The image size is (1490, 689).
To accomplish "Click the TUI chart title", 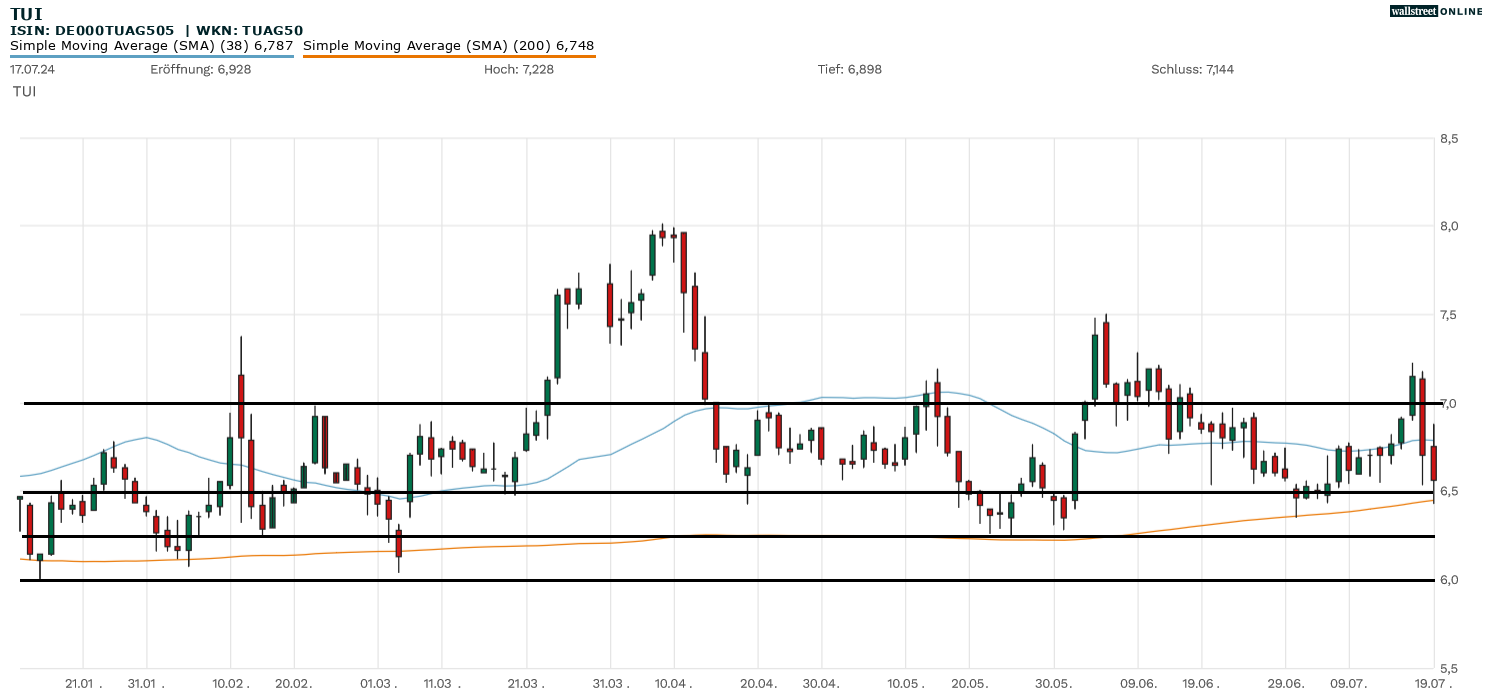I will pyautogui.click(x=26, y=14).
